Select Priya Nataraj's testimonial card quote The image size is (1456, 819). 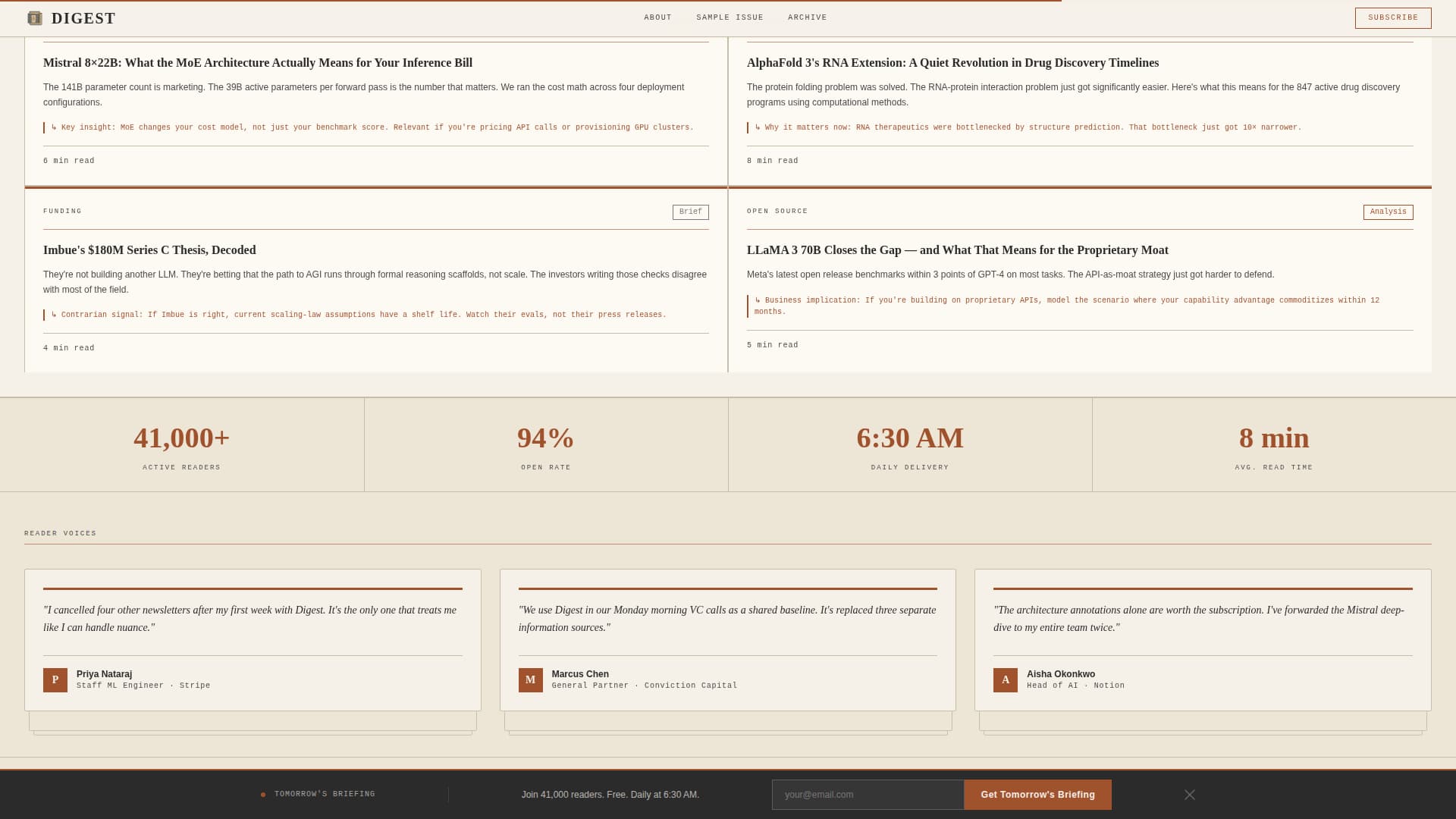(x=250, y=619)
